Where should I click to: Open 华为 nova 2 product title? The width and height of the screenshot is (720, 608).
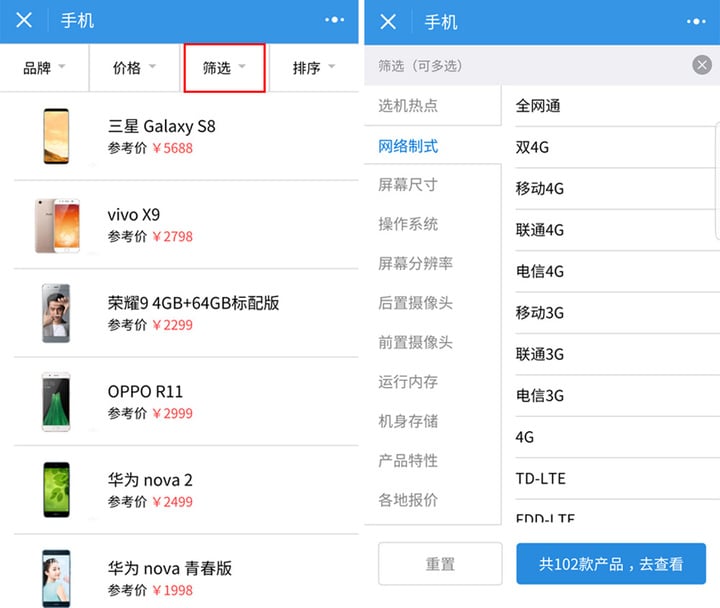pyautogui.click(x=150, y=480)
